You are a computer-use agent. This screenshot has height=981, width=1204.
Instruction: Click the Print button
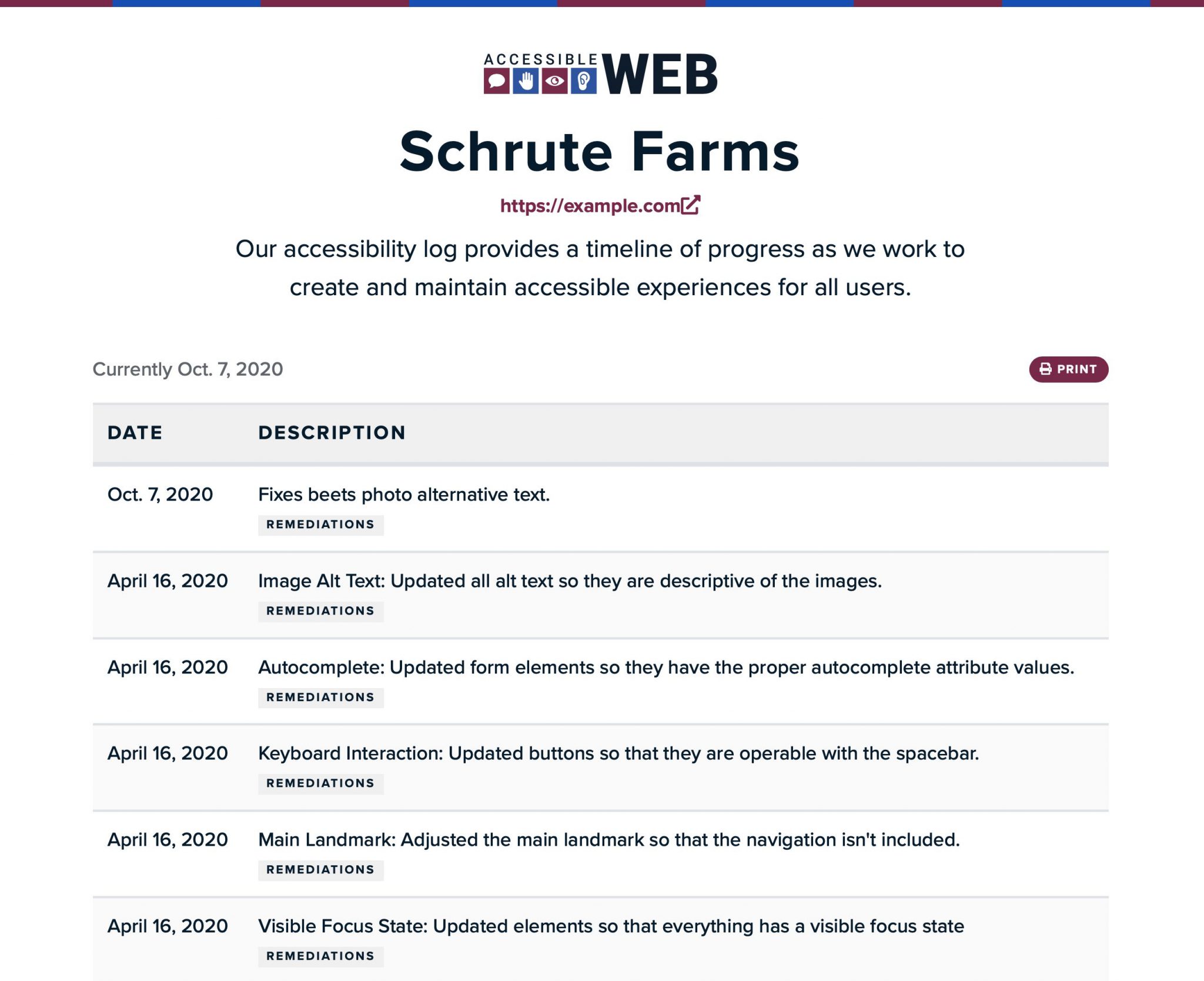pyautogui.click(x=1068, y=369)
